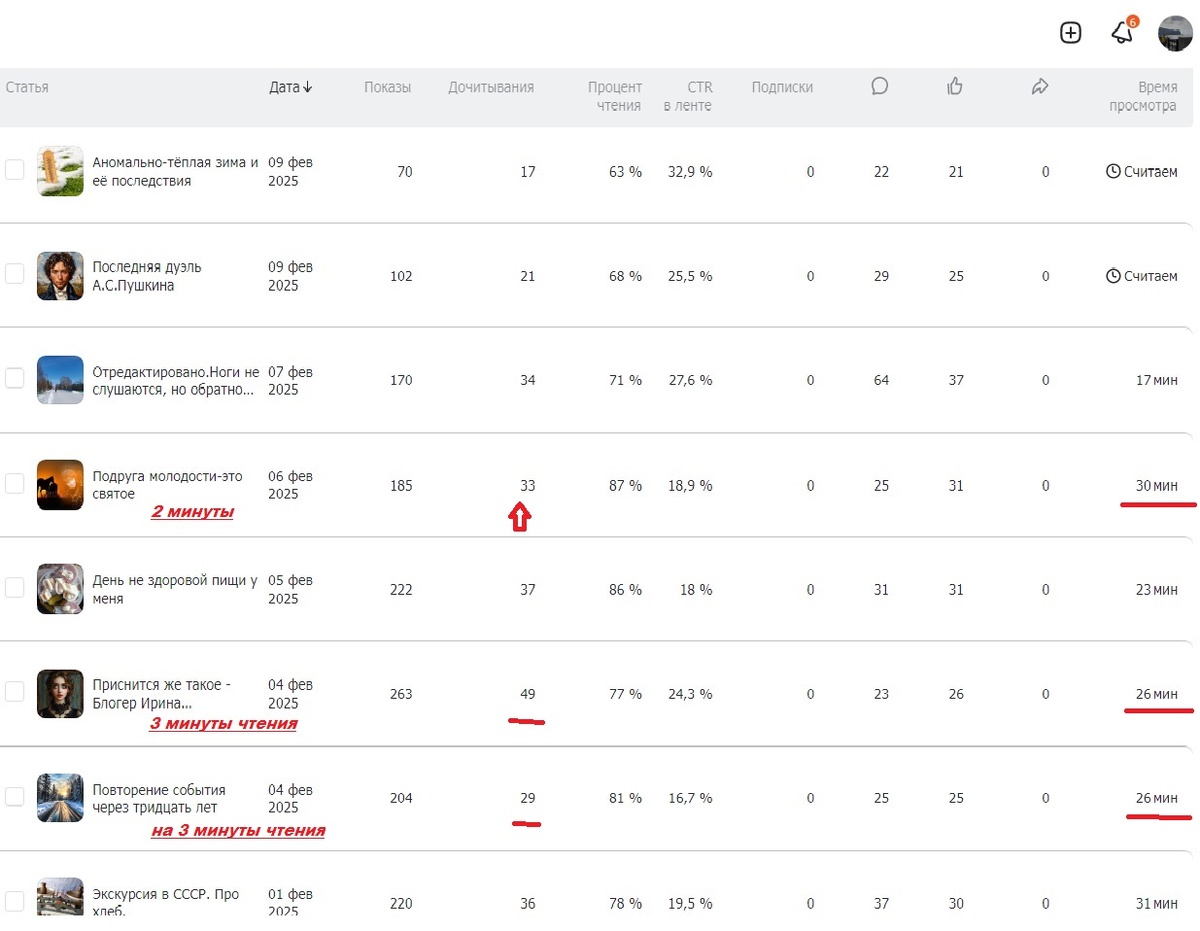This screenshot has height=931, width=1200.
Task: Open article Повторение события через тридцать лет
Action: [x=158, y=798]
